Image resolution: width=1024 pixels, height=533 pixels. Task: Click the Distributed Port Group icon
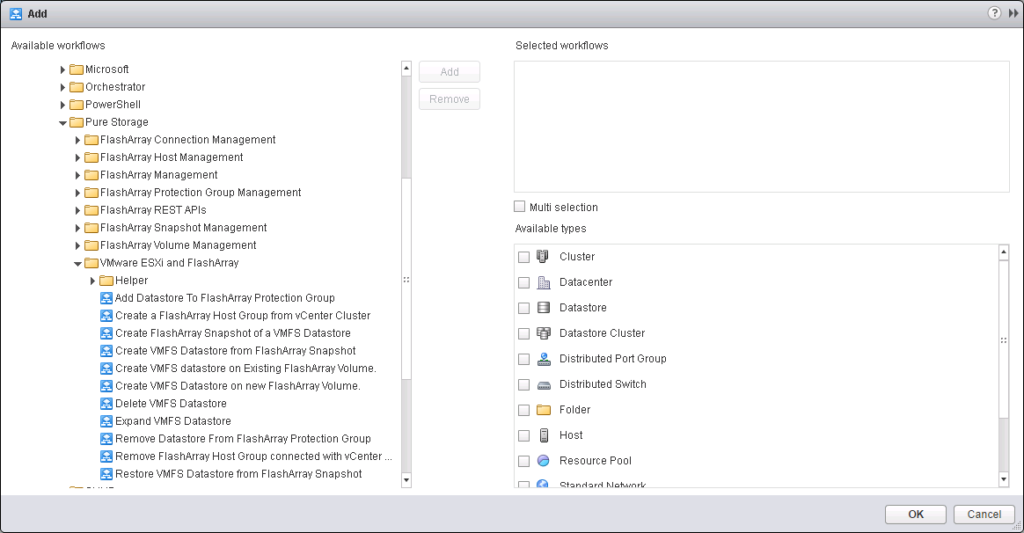pyautogui.click(x=543, y=359)
